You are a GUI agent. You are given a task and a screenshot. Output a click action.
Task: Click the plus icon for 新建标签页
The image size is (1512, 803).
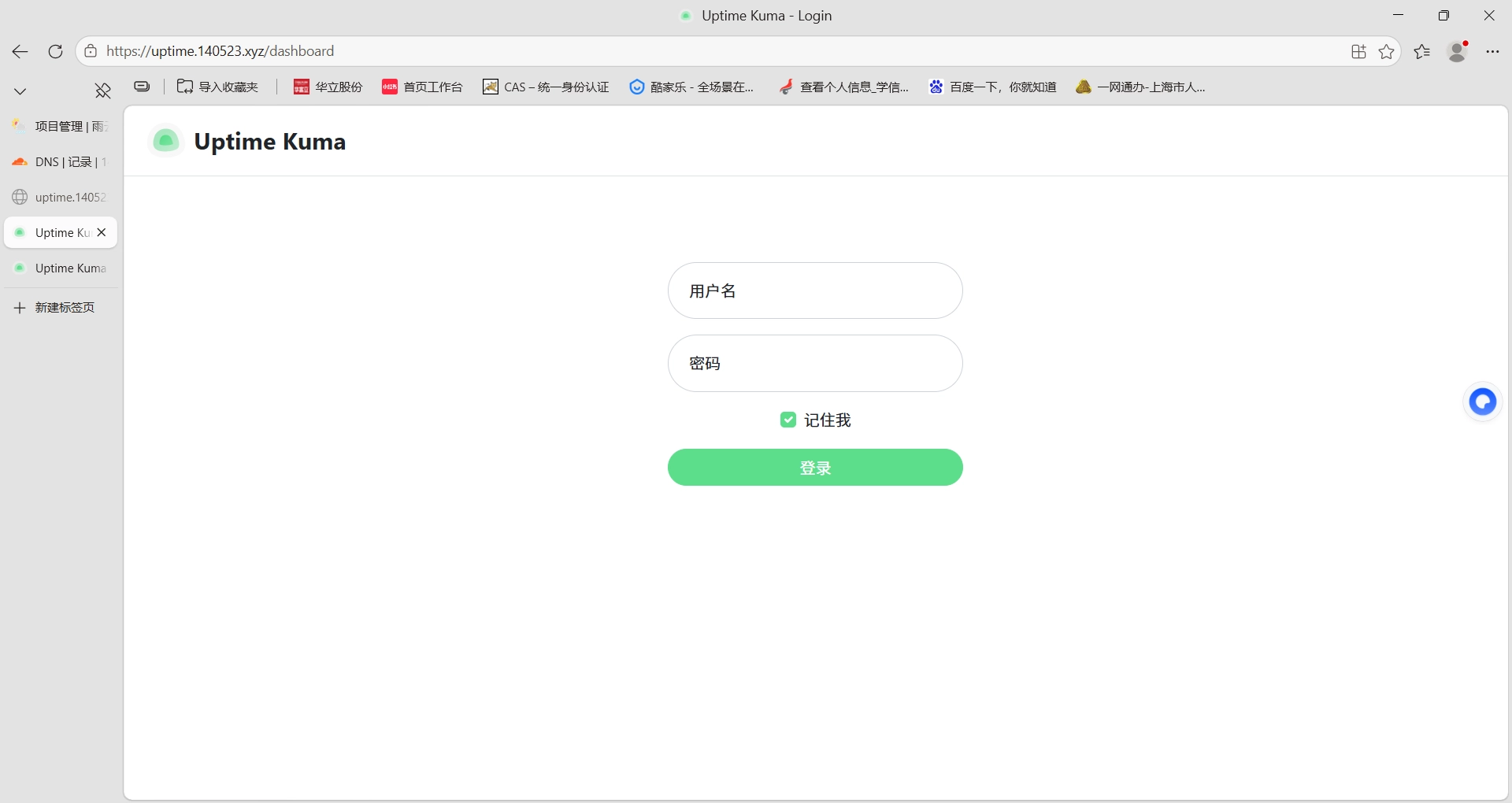click(20, 307)
